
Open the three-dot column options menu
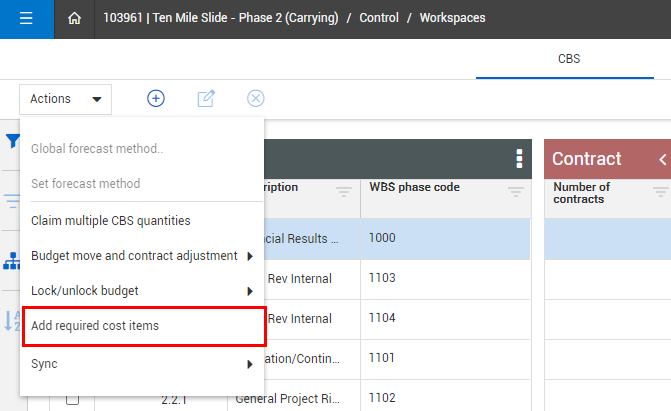[519, 159]
